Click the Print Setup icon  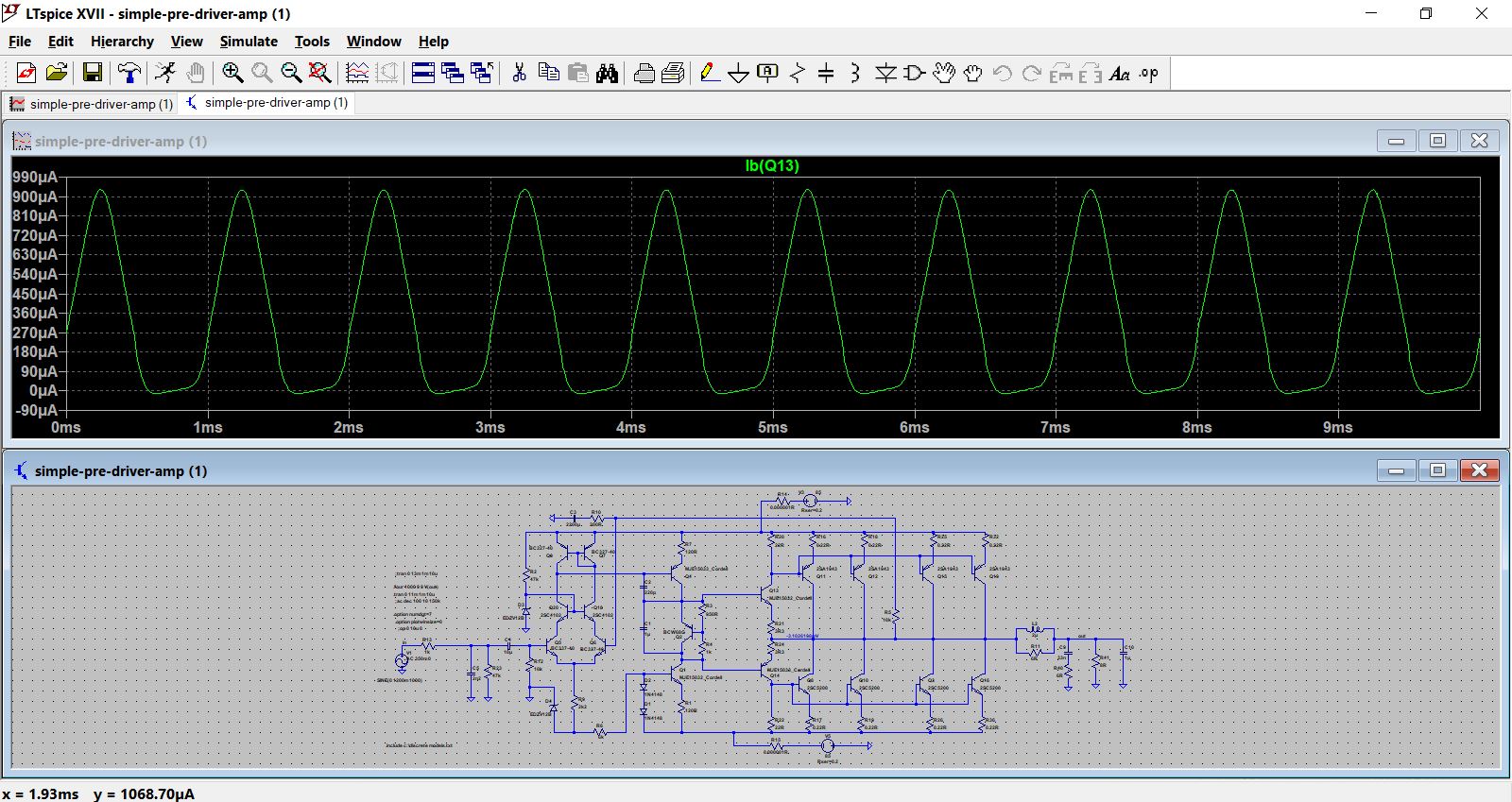(644, 73)
